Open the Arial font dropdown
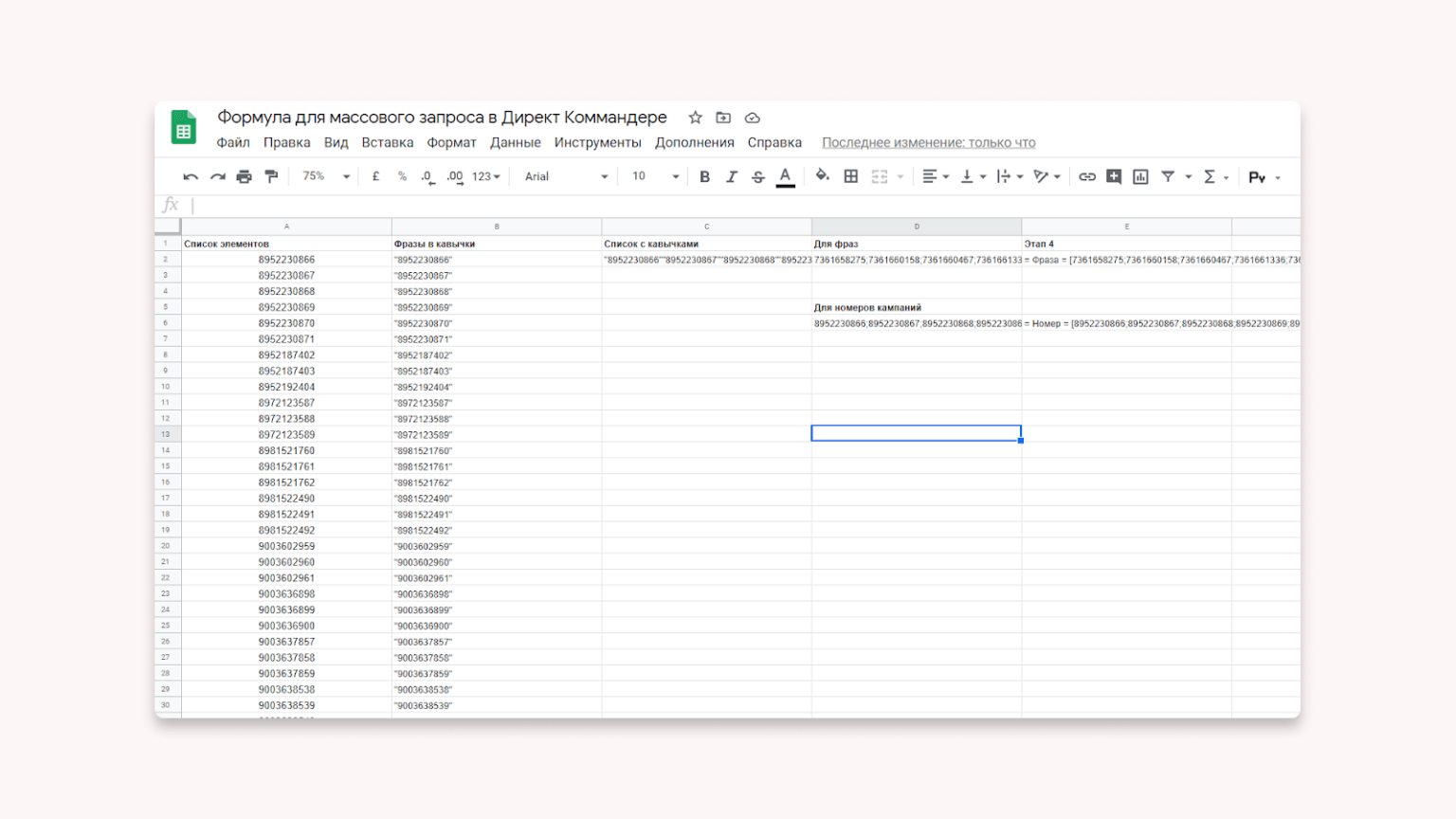 click(566, 176)
